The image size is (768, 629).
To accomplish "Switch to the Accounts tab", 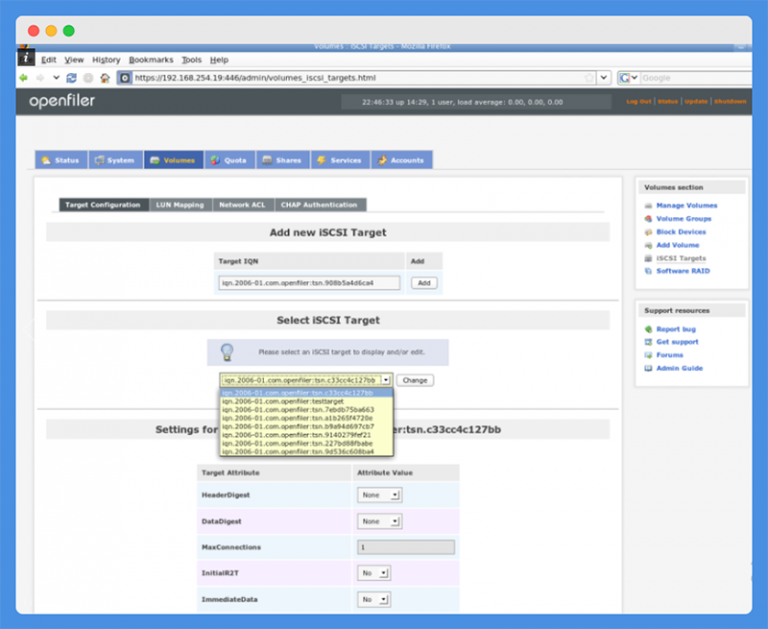I will (402, 160).
